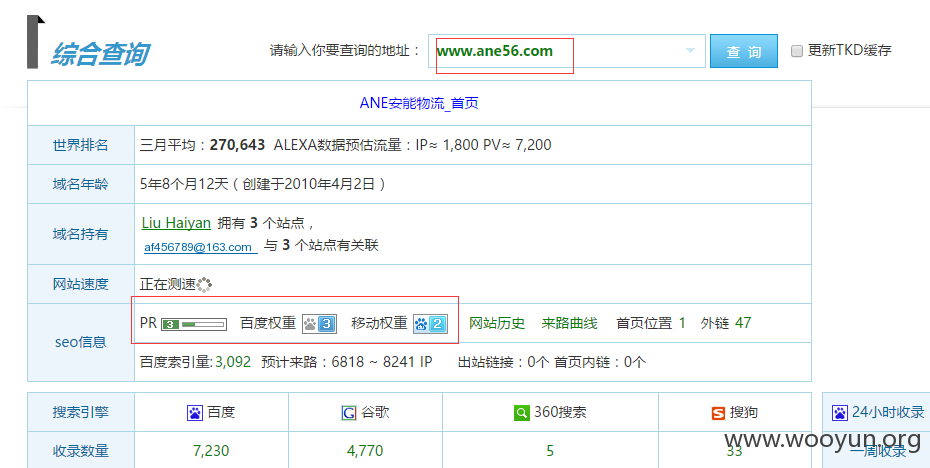Click the 百度索引量 value 3,092
This screenshot has width=930, height=468.
click(x=233, y=362)
